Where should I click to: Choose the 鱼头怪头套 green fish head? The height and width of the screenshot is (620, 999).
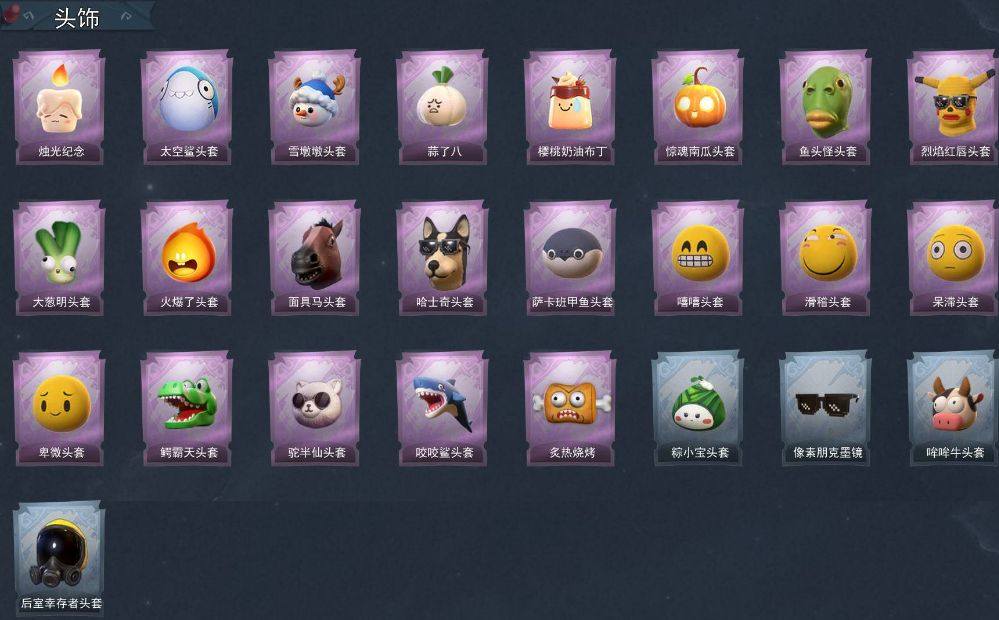coord(826,107)
